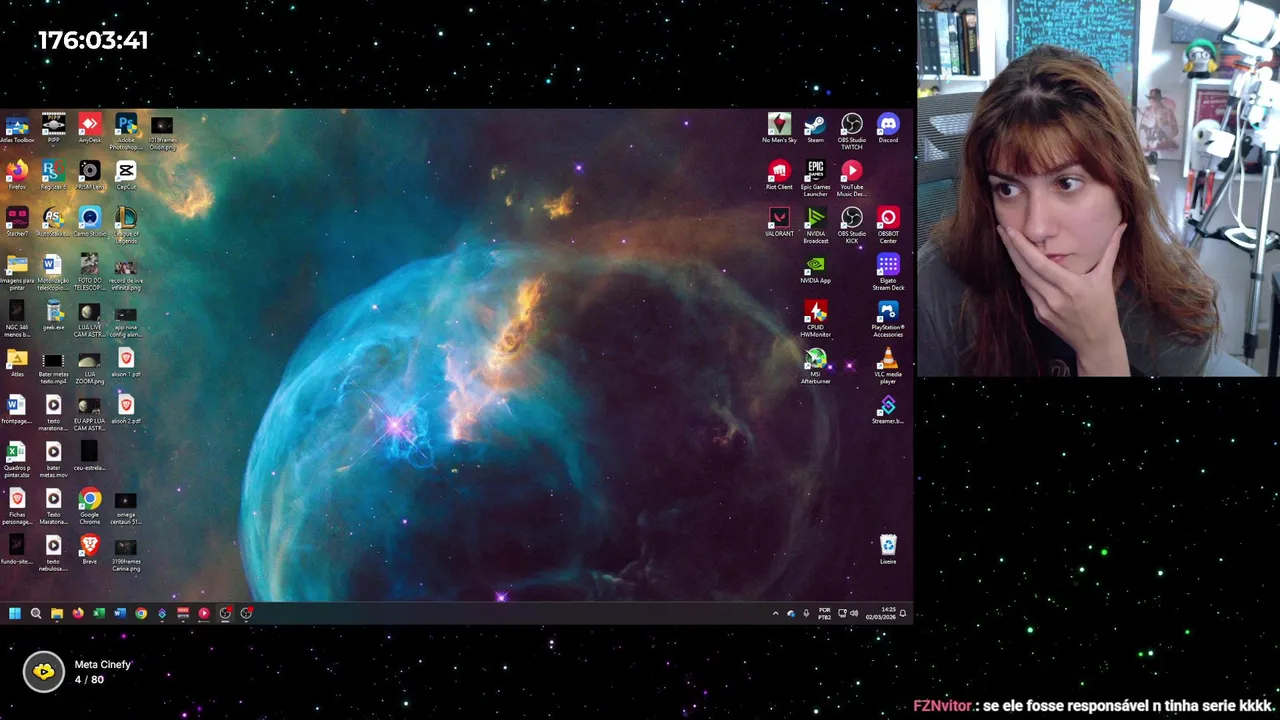
Task: Select Quadros p pintar.xlsx spreadsheet
Action: pyautogui.click(x=17, y=459)
